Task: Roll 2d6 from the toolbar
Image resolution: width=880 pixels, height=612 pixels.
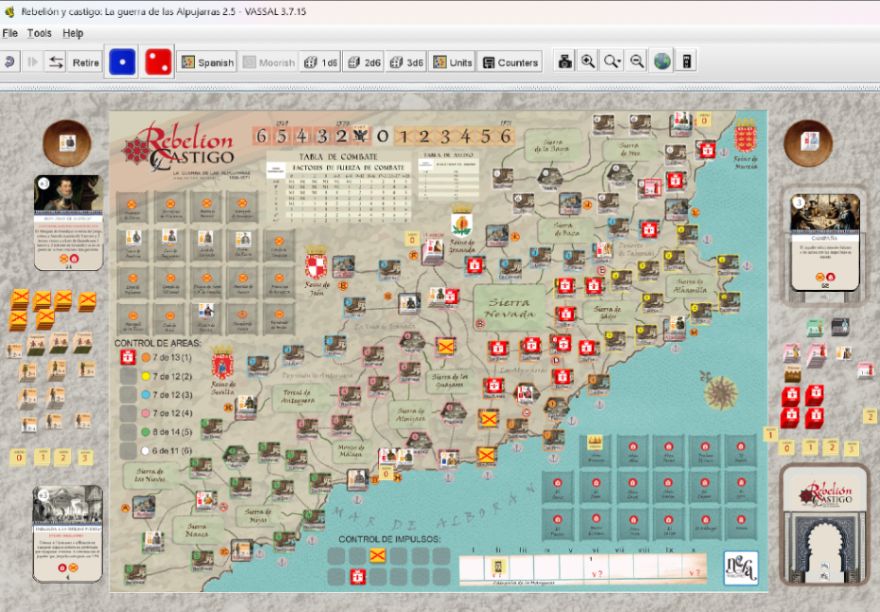Action: (x=364, y=62)
